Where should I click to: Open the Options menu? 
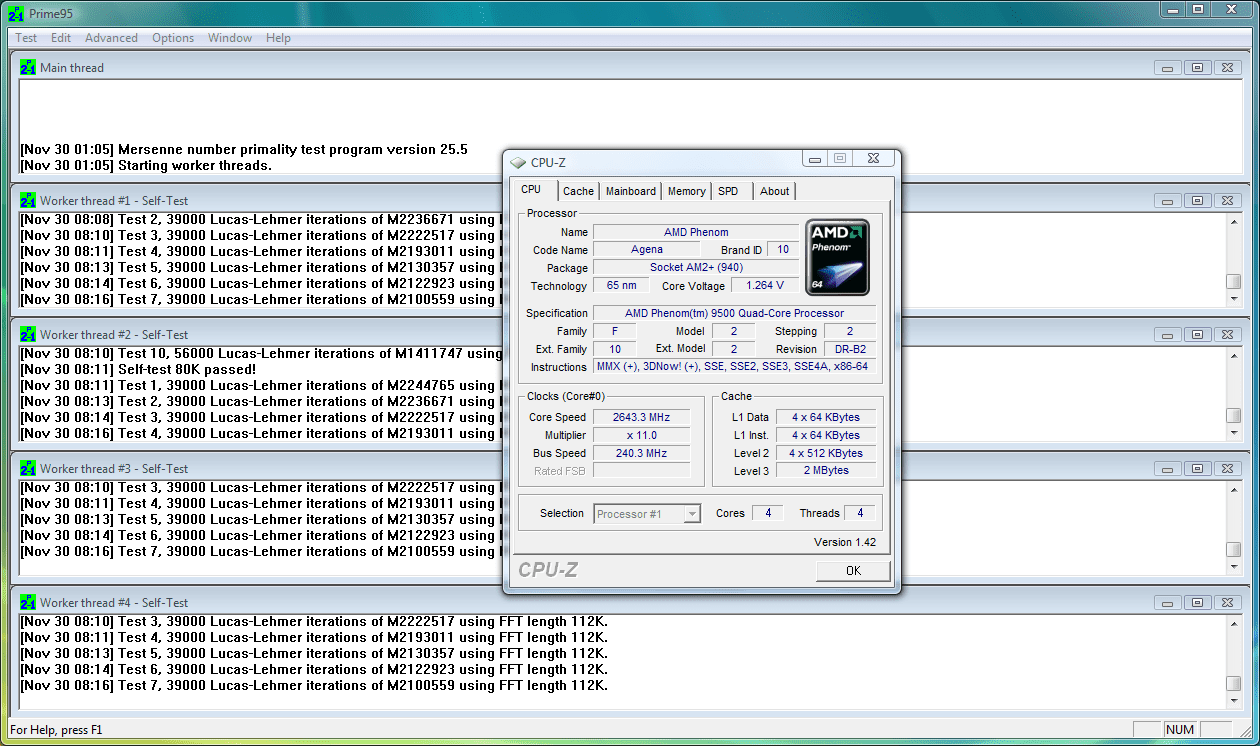(x=173, y=38)
